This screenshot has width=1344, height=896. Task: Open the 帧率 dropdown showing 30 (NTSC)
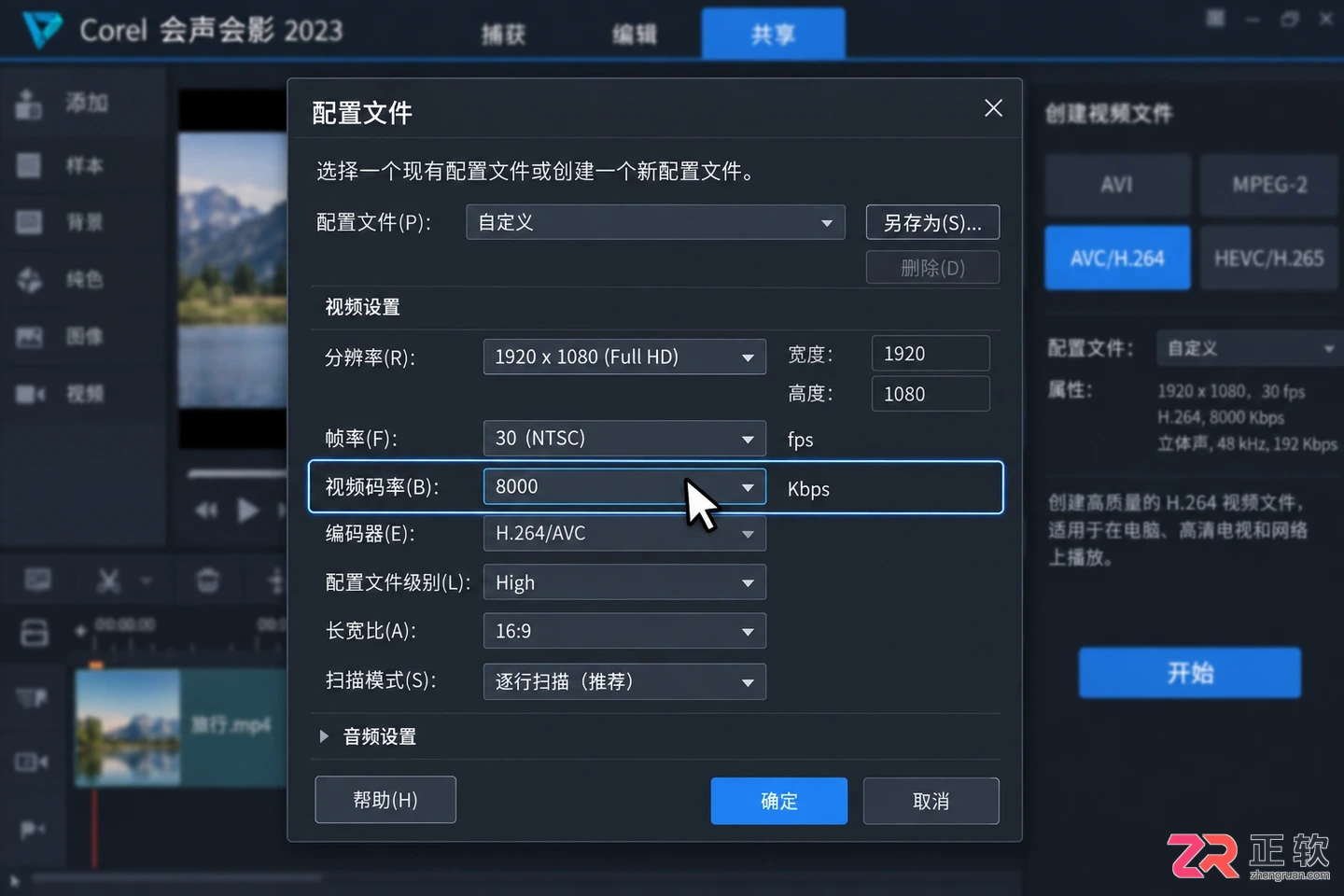point(624,438)
